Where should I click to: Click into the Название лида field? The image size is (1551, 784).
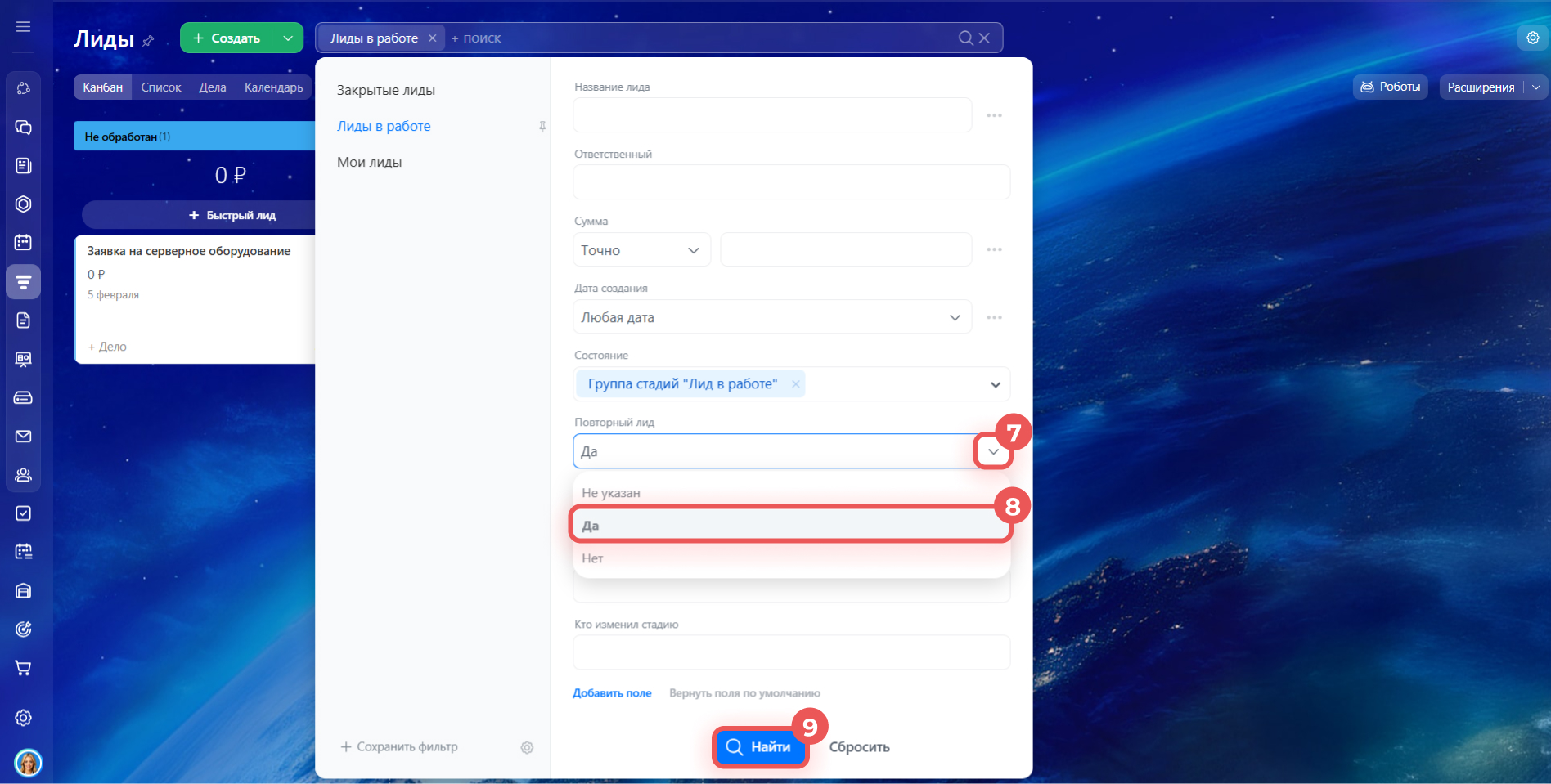tap(771, 115)
